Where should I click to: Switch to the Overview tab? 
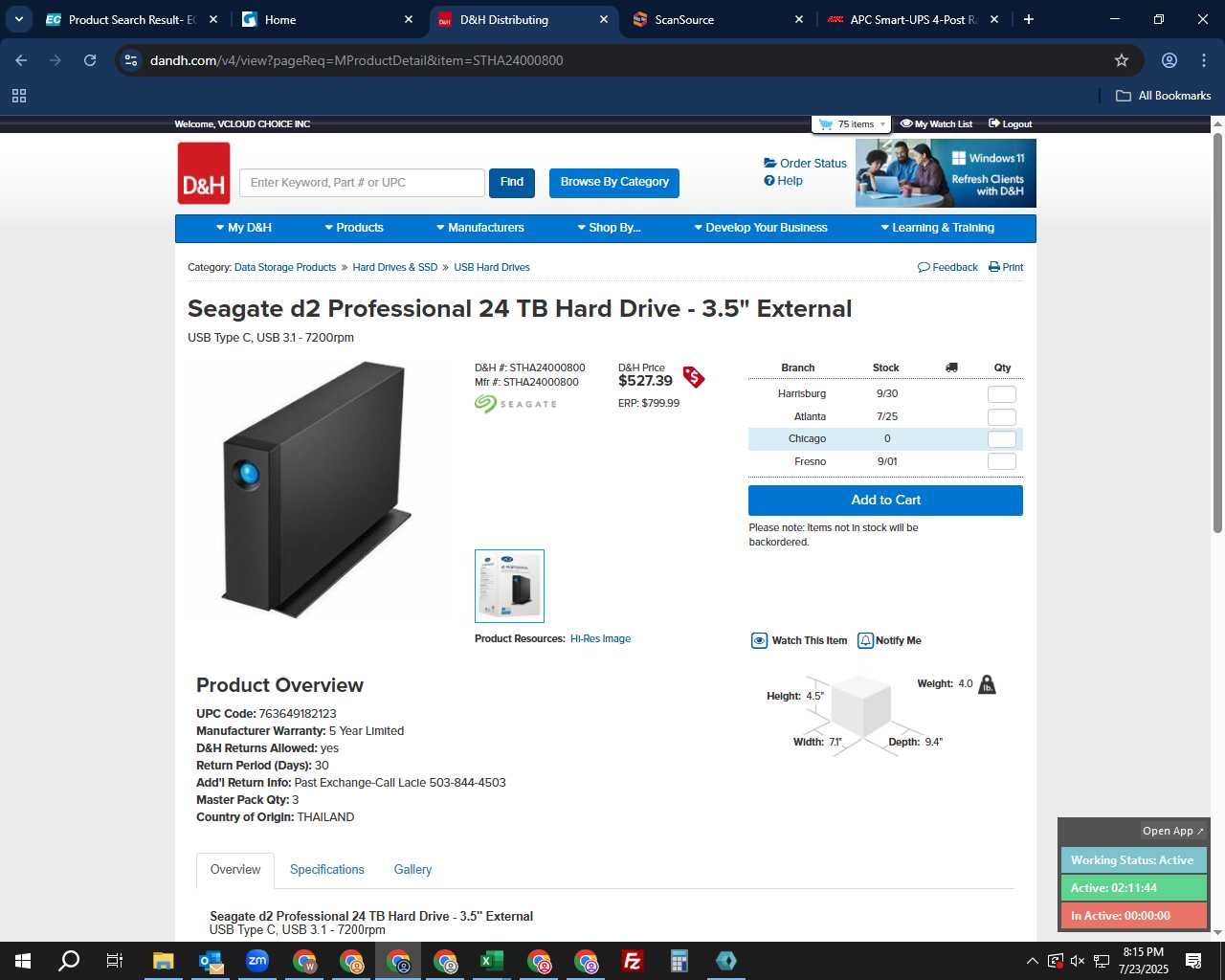[x=235, y=870]
